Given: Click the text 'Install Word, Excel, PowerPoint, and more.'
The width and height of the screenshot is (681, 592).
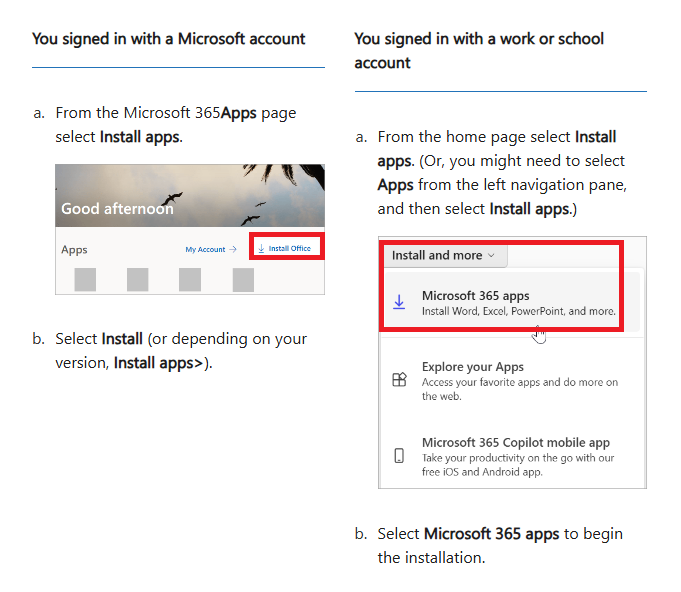Looking at the screenshot, I should pyautogui.click(x=519, y=311).
